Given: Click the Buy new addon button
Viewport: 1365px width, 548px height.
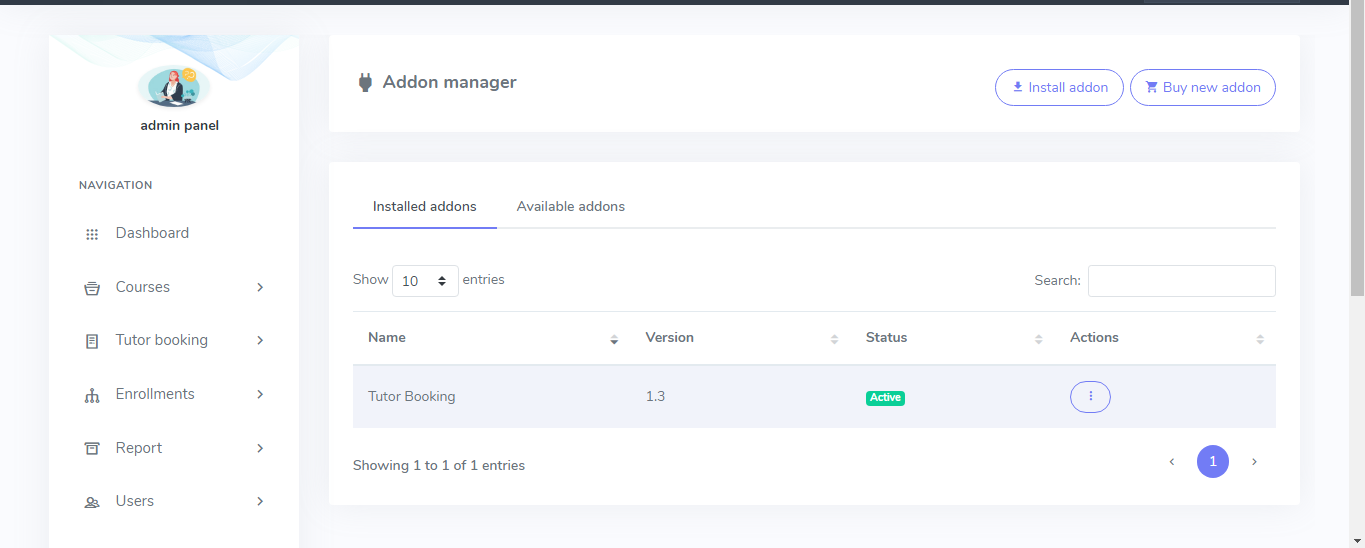Looking at the screenshot, I should (1202, 87).
